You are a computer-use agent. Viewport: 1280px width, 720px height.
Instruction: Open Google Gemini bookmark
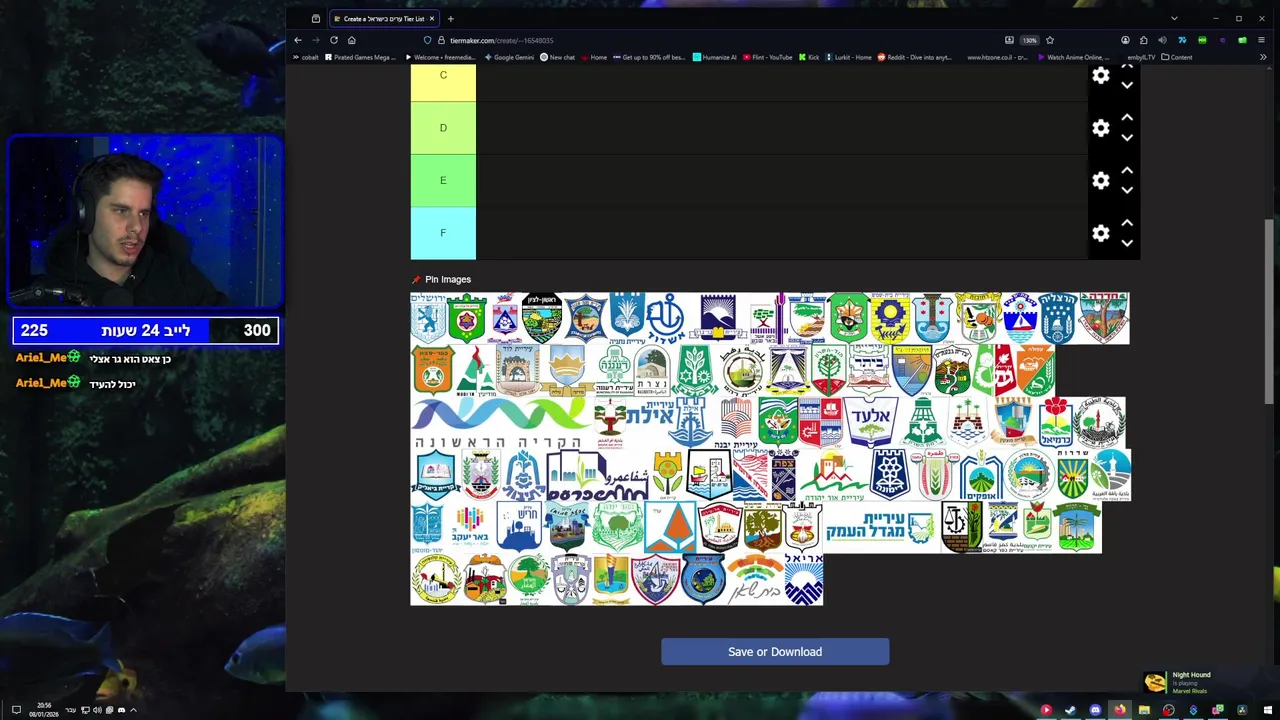510,57
